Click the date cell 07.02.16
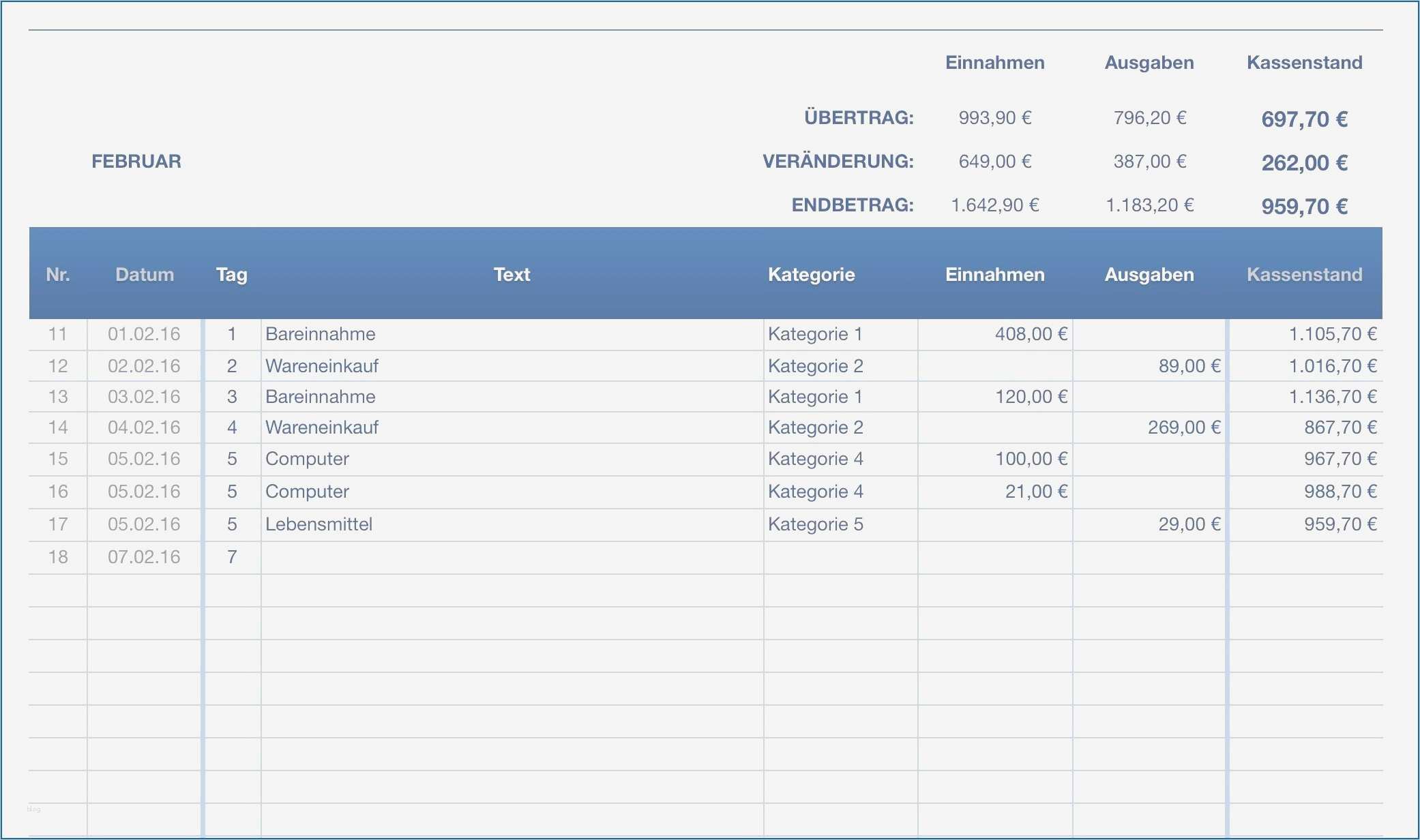The width and height of the screenshot is (1420, 840). point(144,557)
